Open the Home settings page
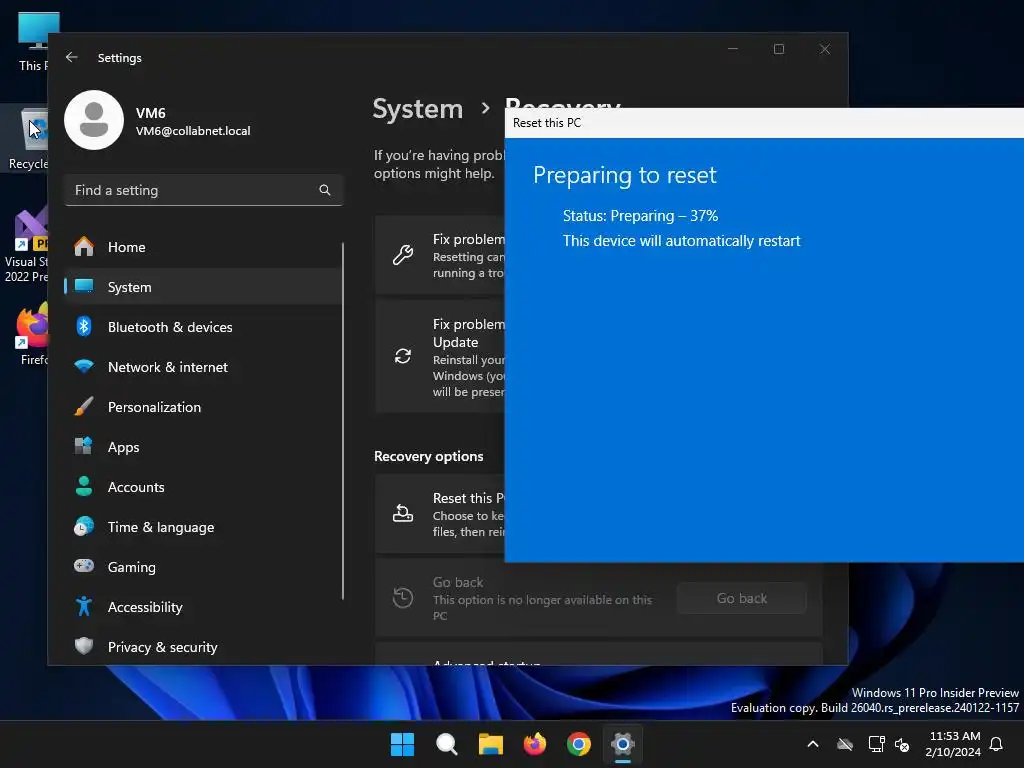1024x768 pixels. click(203, 247)
